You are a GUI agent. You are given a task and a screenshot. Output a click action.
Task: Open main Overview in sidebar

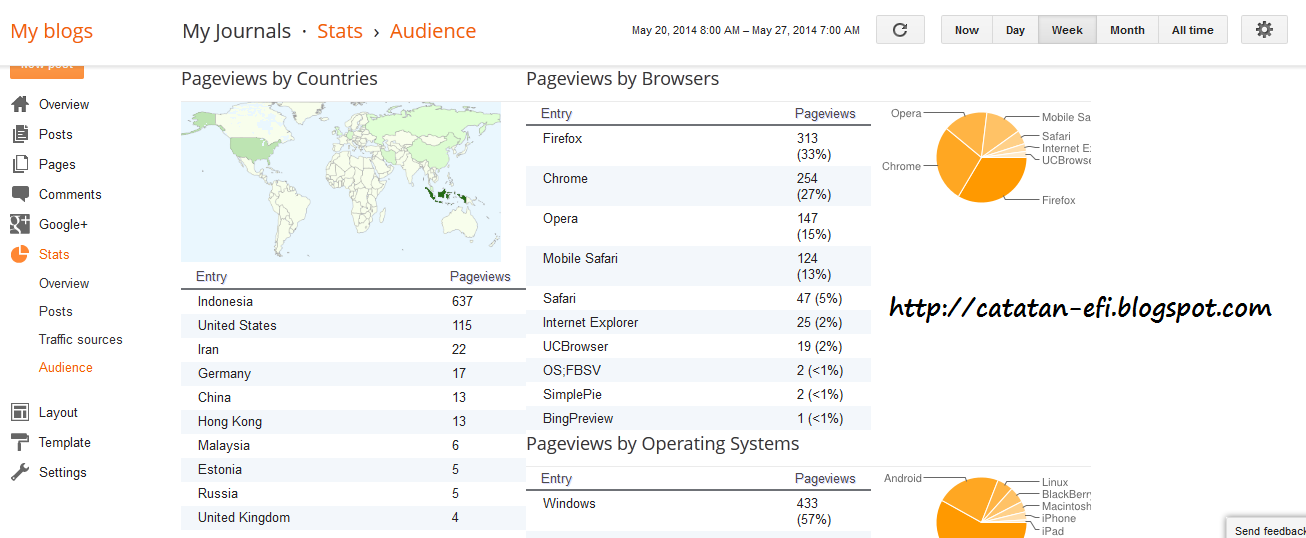[64, 104]
